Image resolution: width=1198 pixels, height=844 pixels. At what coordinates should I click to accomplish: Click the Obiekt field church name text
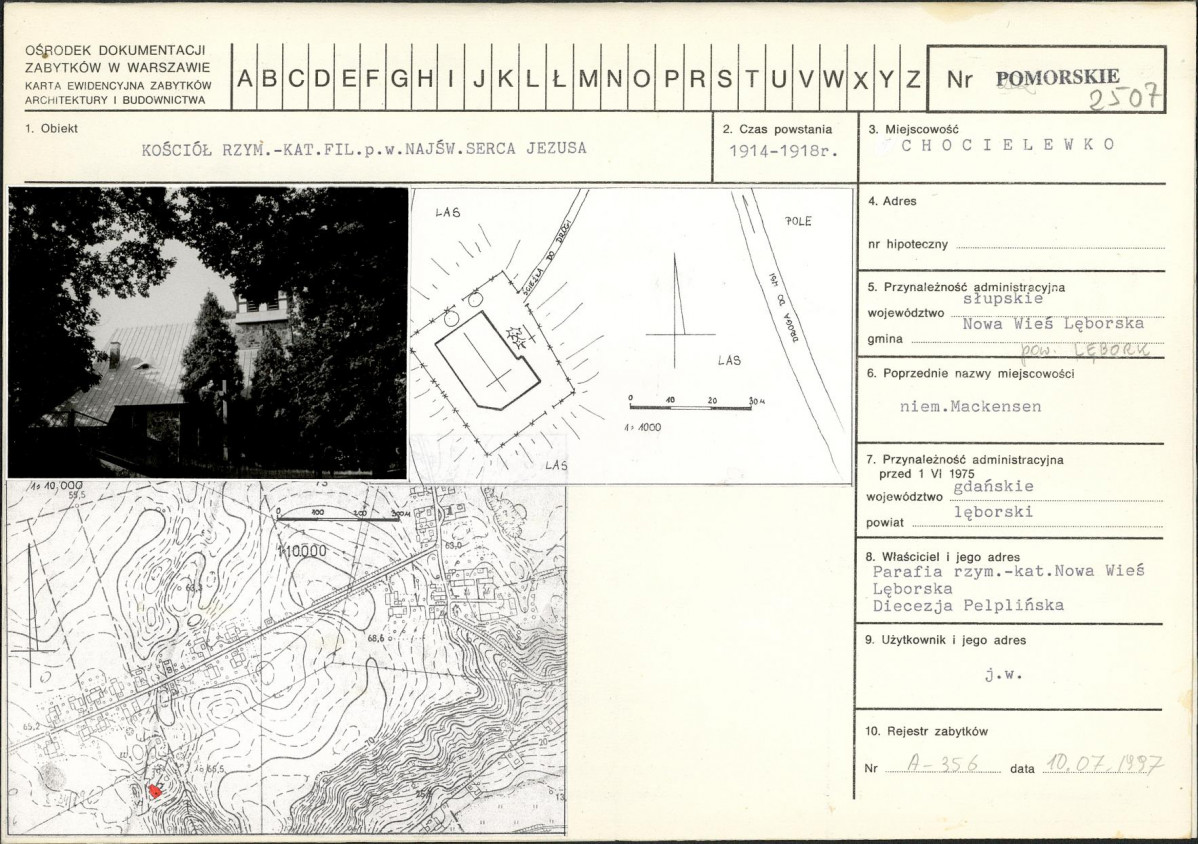tap(364, 148)
